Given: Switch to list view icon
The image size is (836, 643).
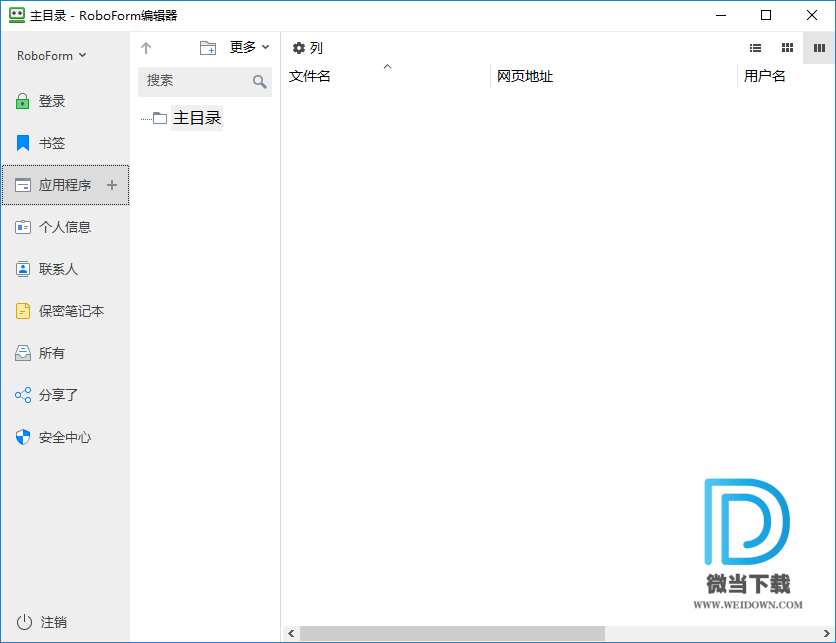Looking at the screenshot, I should [x=755, y=48].
